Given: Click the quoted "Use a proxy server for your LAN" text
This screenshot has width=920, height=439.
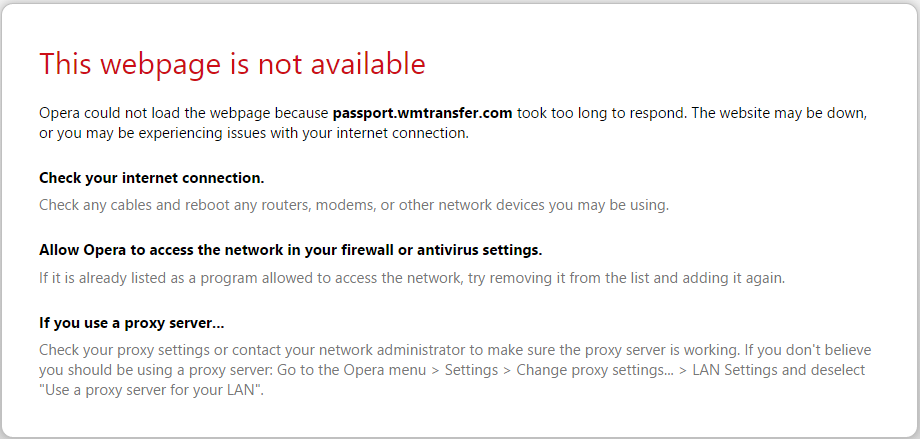Looking at the screenshot, I should [x=150, y=390].
